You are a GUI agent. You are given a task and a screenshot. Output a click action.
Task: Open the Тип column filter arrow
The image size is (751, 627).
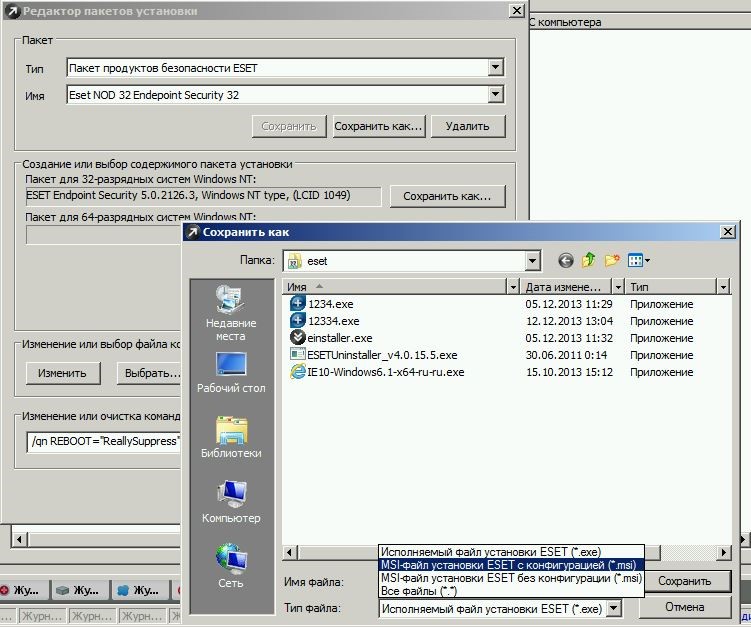pos(723,287)
